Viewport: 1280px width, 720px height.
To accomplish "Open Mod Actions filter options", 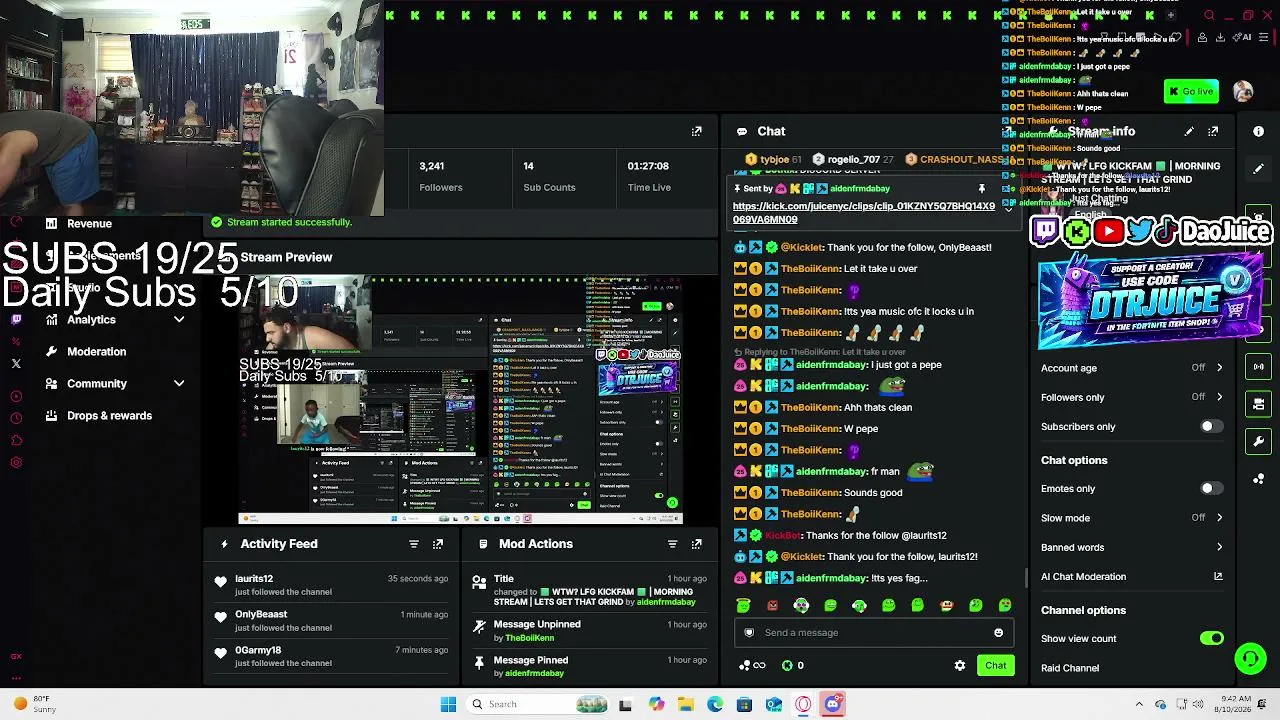I will pyautogui.click(x=673, y=544).
